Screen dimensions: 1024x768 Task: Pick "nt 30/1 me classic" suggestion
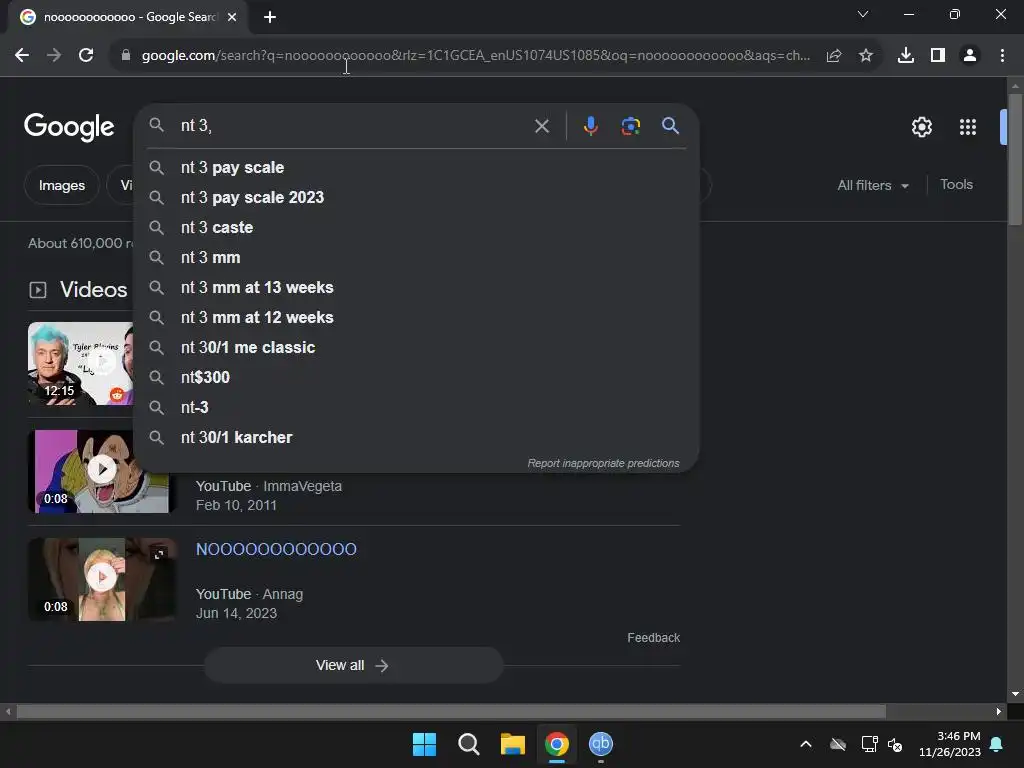click(417, 348)
